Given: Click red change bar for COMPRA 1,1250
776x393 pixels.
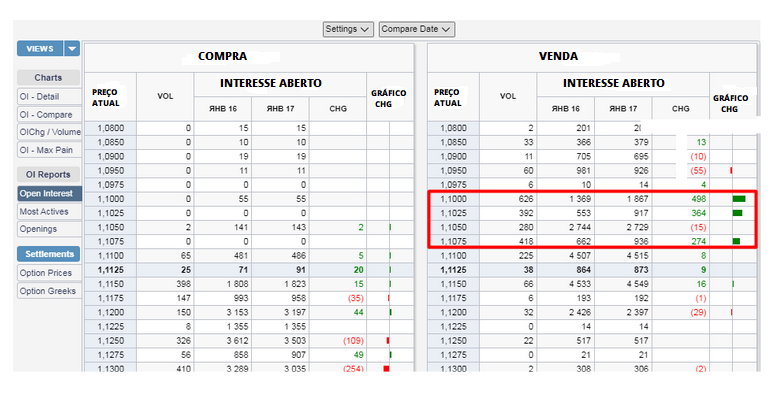Looking at the screenshot, I should pos(388,341).
